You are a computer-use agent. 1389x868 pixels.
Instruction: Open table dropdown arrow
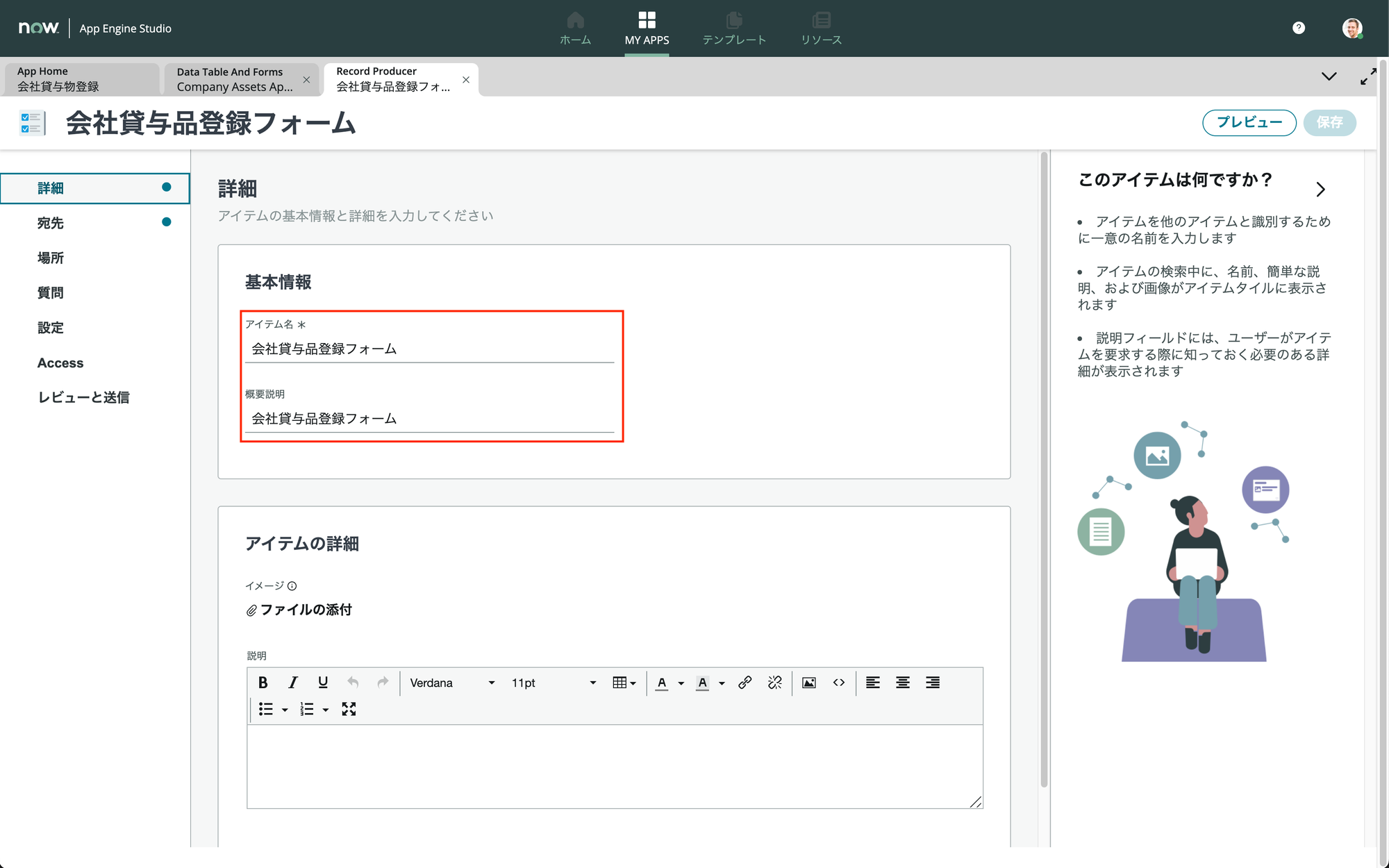[633, 683]
